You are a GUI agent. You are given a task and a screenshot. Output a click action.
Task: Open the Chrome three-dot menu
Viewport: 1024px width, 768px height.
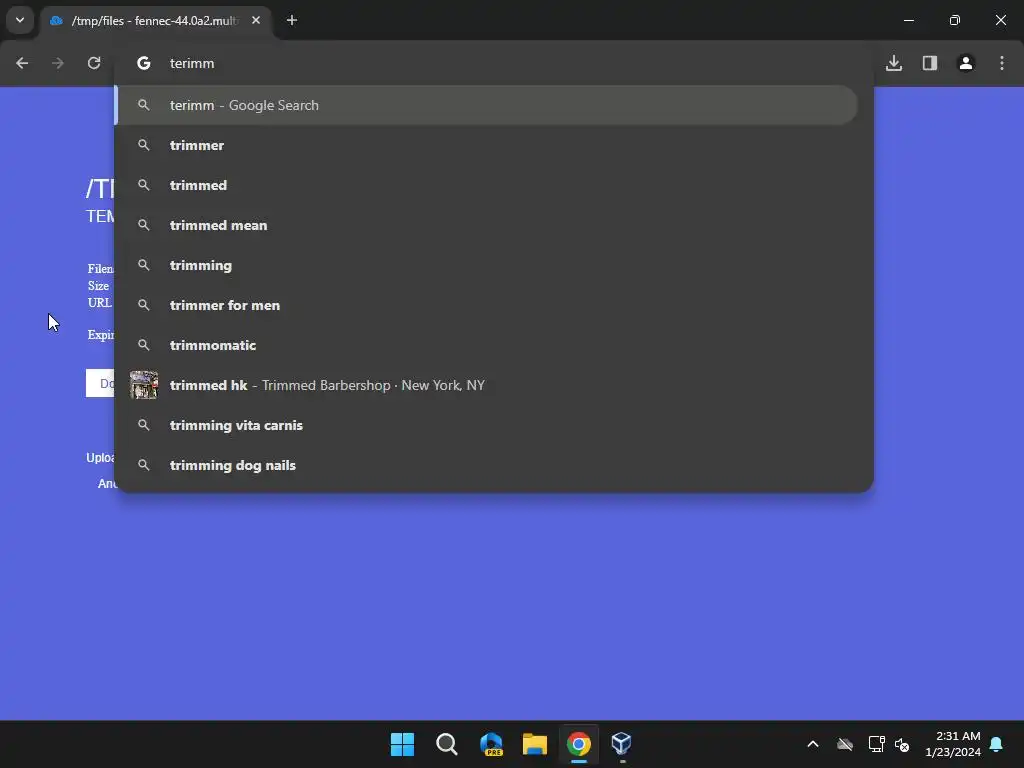(1002, 63)
